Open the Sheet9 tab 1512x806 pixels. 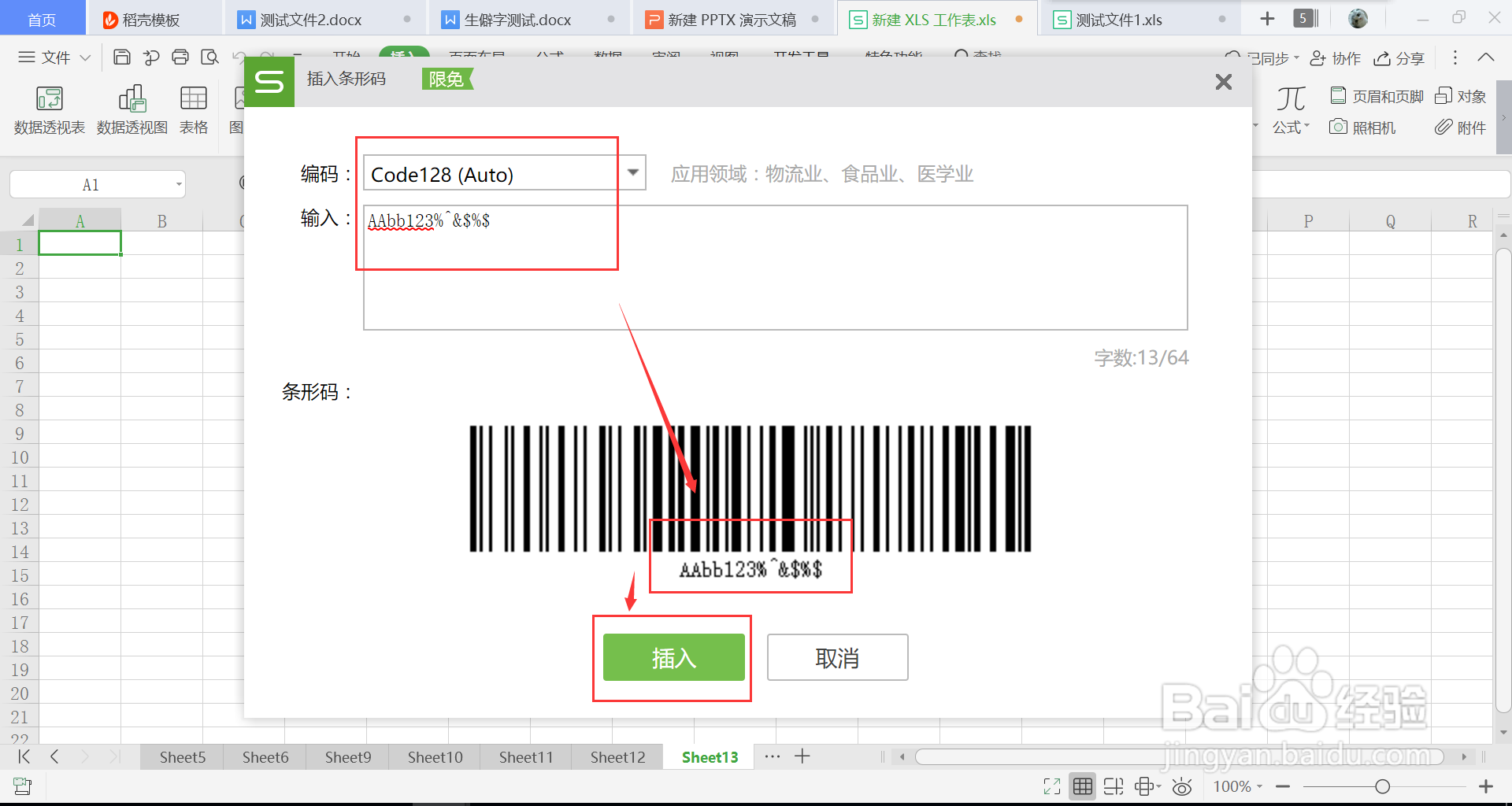(348, 757)
